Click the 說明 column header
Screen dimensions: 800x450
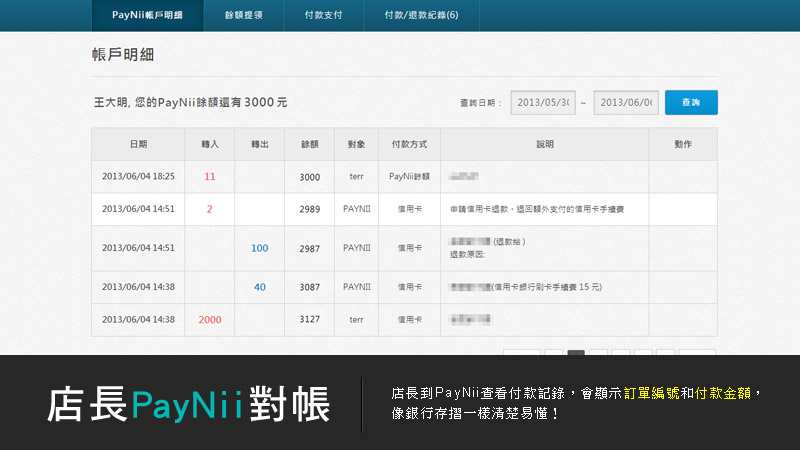[544, 145]
